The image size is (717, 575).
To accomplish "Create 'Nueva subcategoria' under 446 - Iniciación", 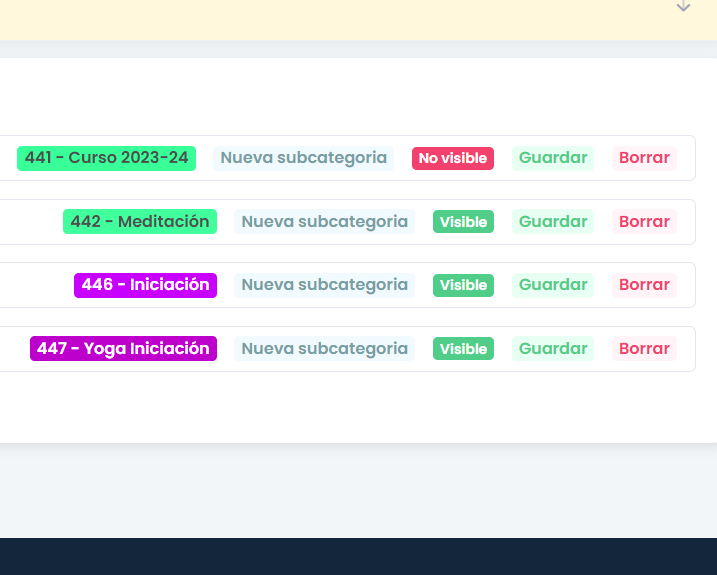I will click(324, 285).
